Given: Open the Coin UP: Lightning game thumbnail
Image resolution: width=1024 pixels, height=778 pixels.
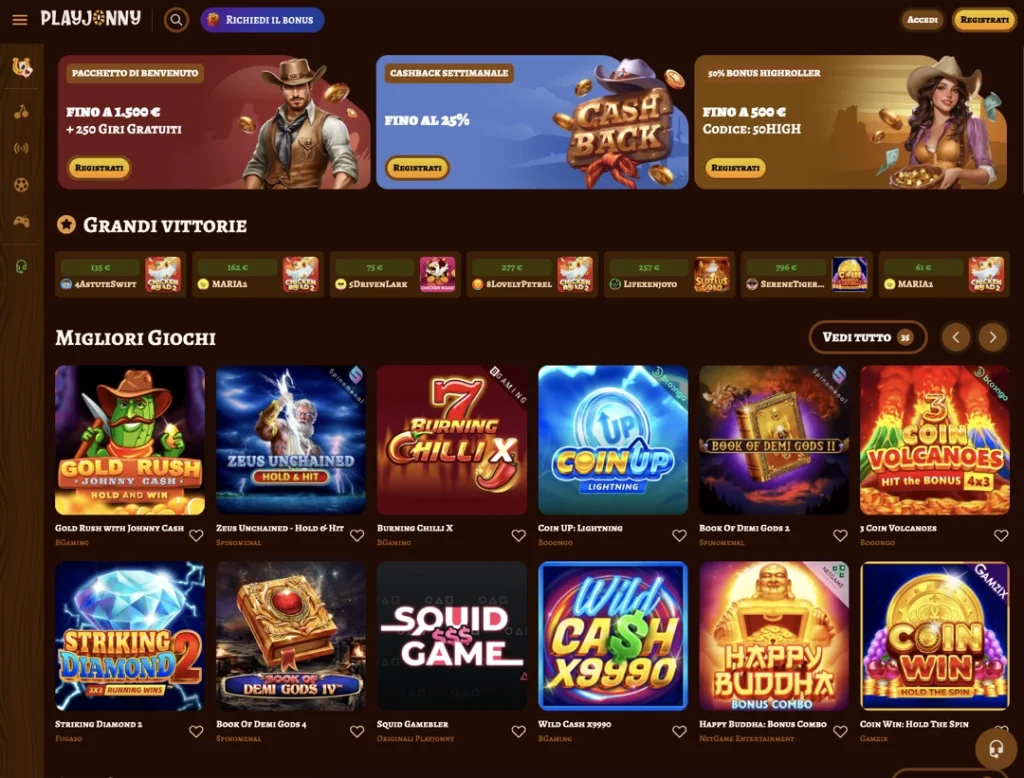Looking at the screenshot, I should click(x=613, y=440).
